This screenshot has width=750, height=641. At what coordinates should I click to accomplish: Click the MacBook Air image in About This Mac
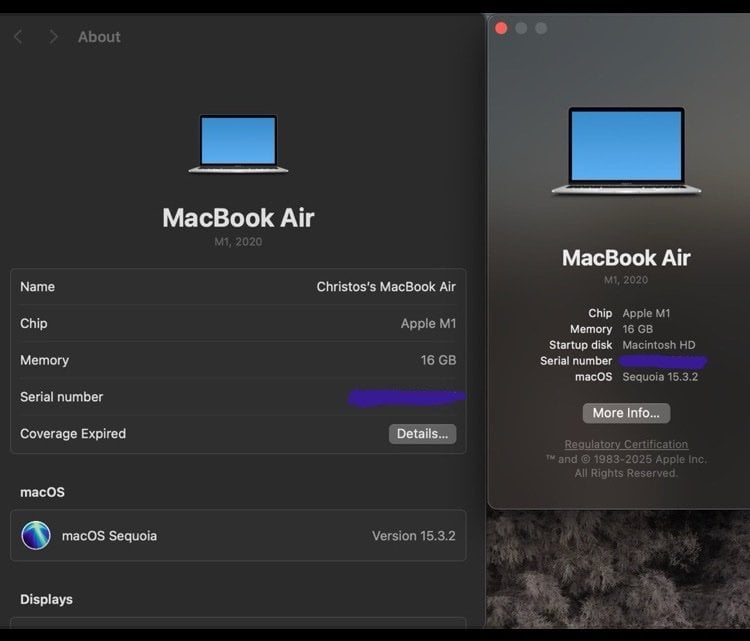(626, 151)
